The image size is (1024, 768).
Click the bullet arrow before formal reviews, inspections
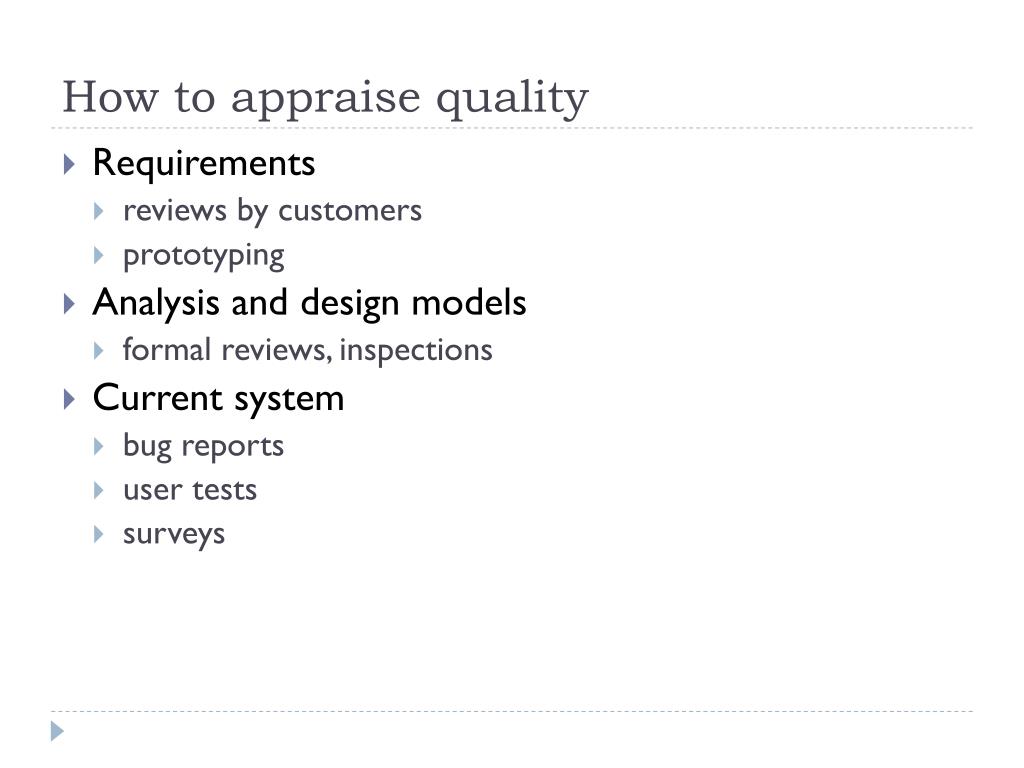(x=99, y=351)
